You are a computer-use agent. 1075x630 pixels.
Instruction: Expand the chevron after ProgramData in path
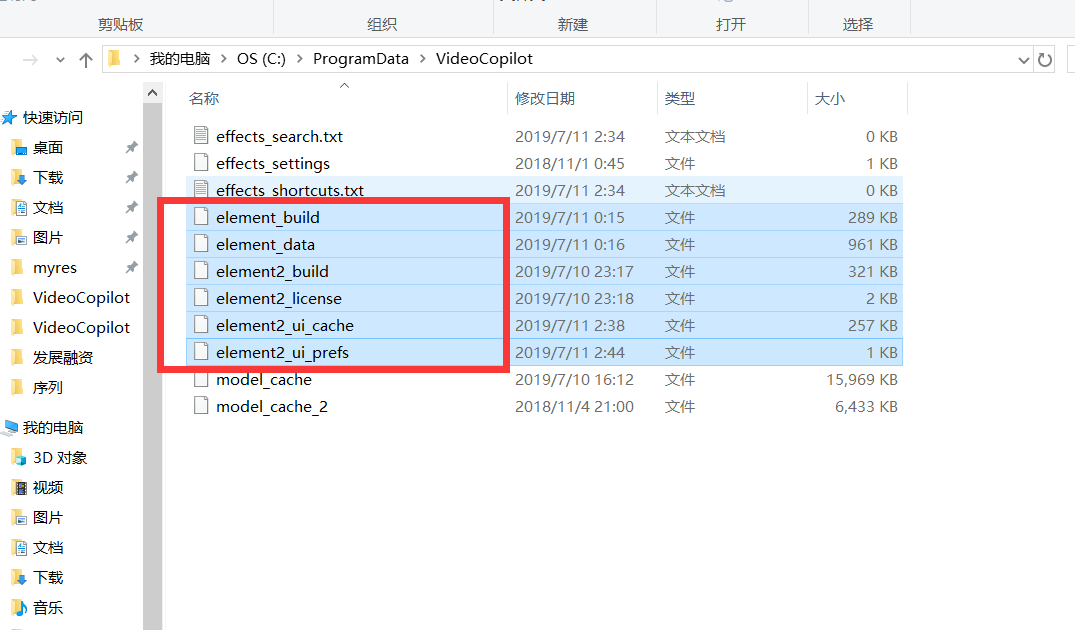pos(422,59)
